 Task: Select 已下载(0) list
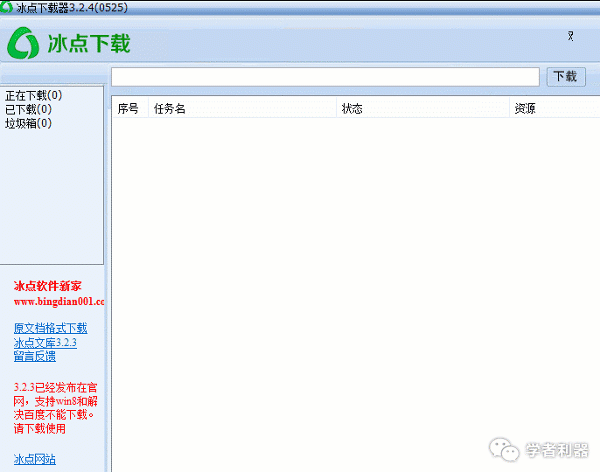[28, 109]
